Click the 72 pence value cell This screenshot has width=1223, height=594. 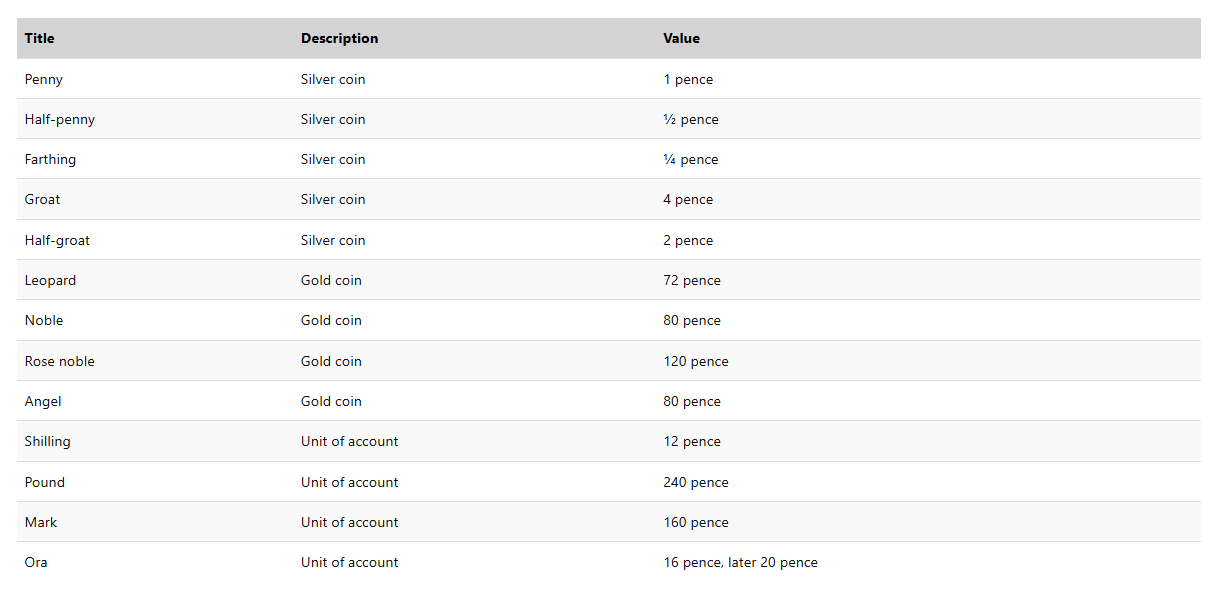click(692, 280)
